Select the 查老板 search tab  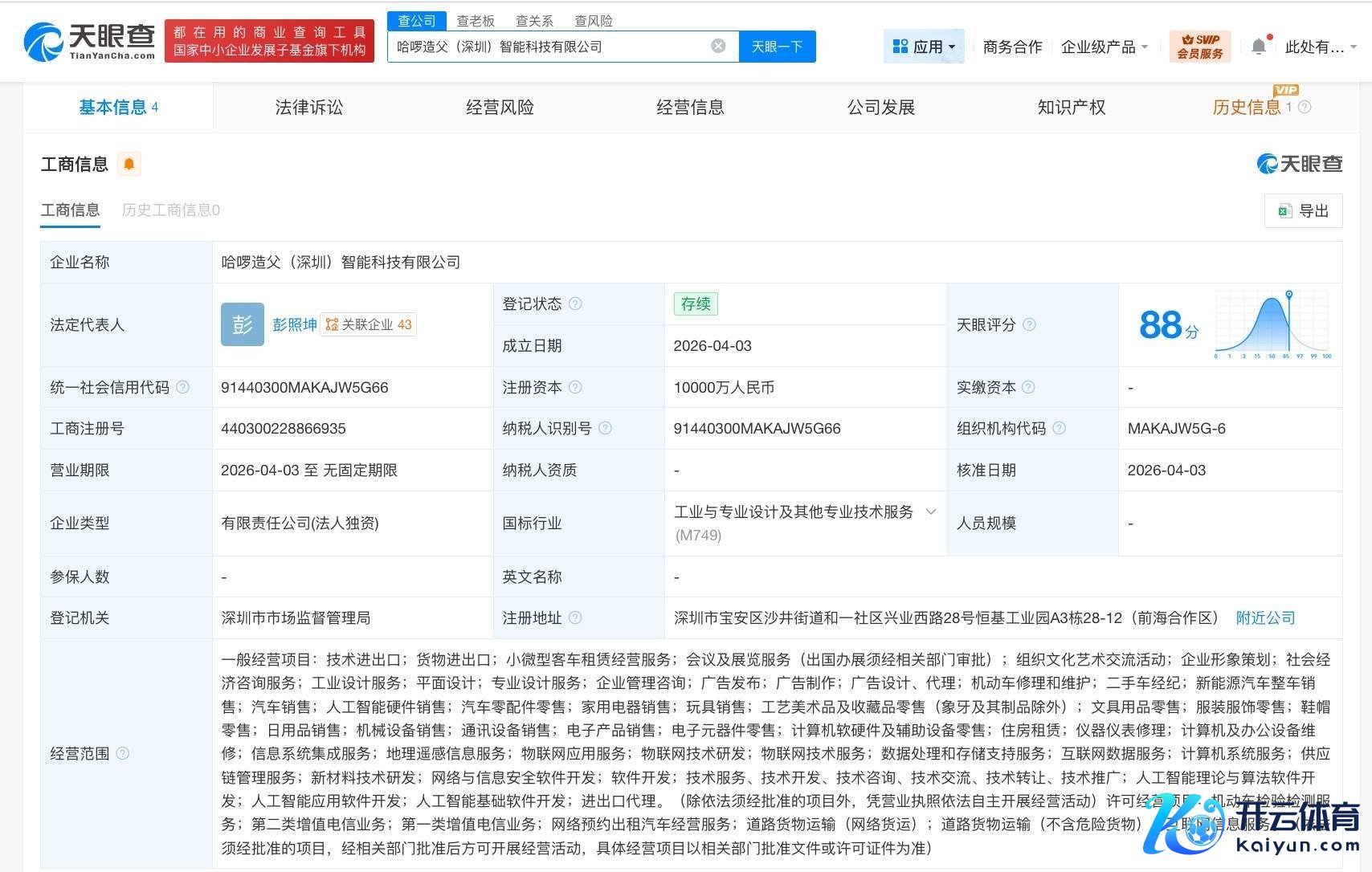[476, 21]
